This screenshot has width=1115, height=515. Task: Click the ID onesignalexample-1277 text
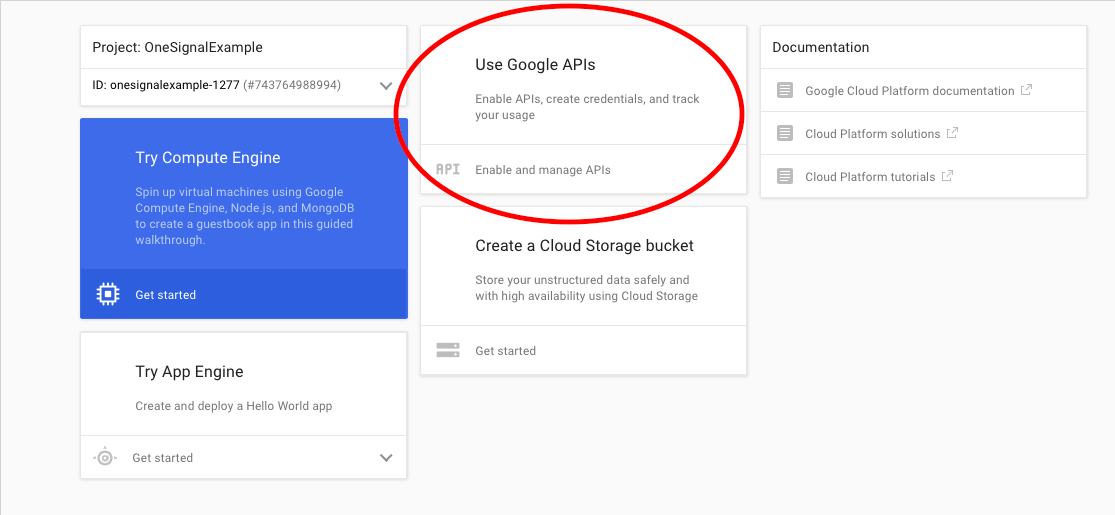point(166,85)
